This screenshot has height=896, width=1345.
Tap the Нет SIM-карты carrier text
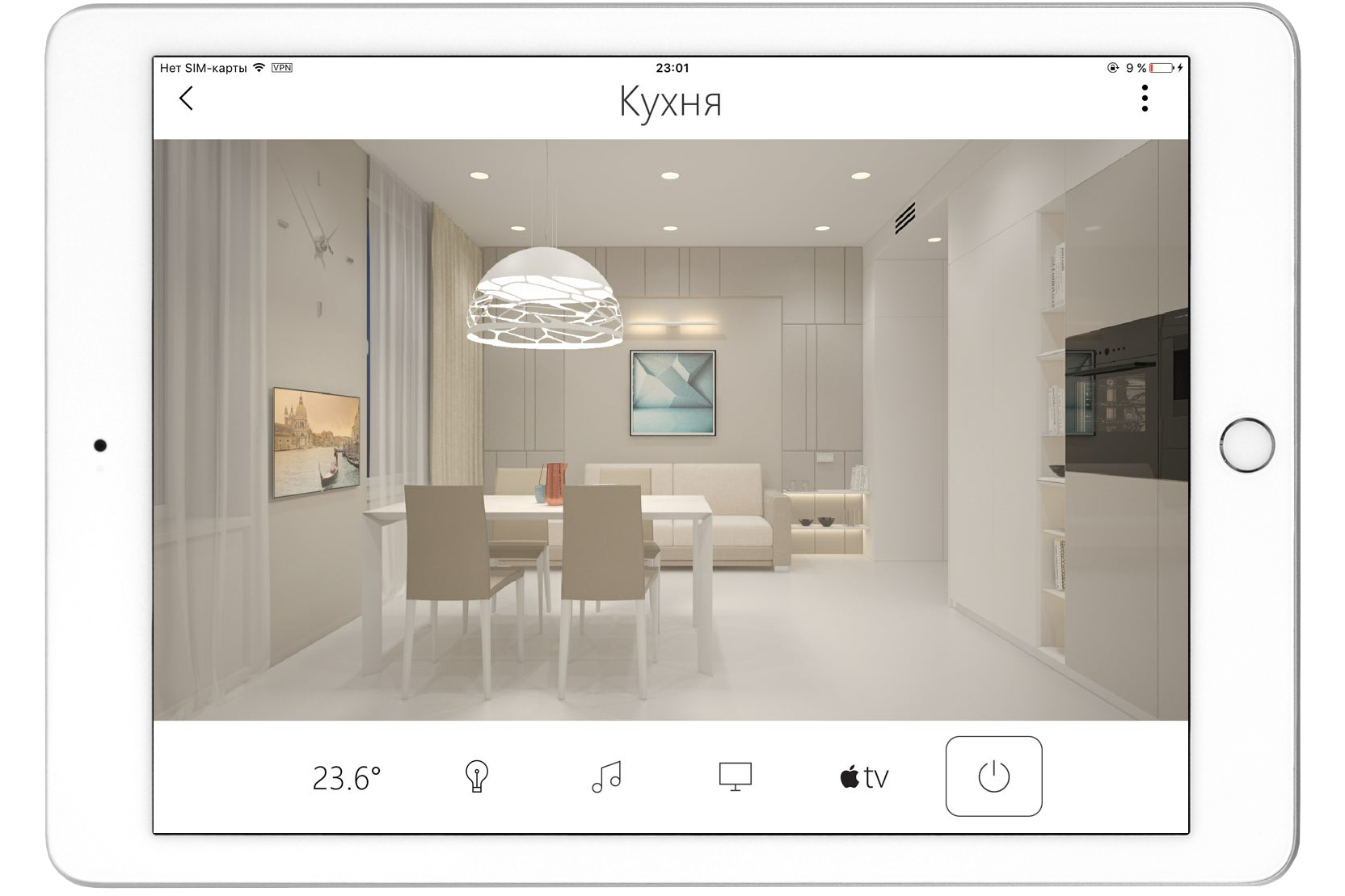pos(204,68)
